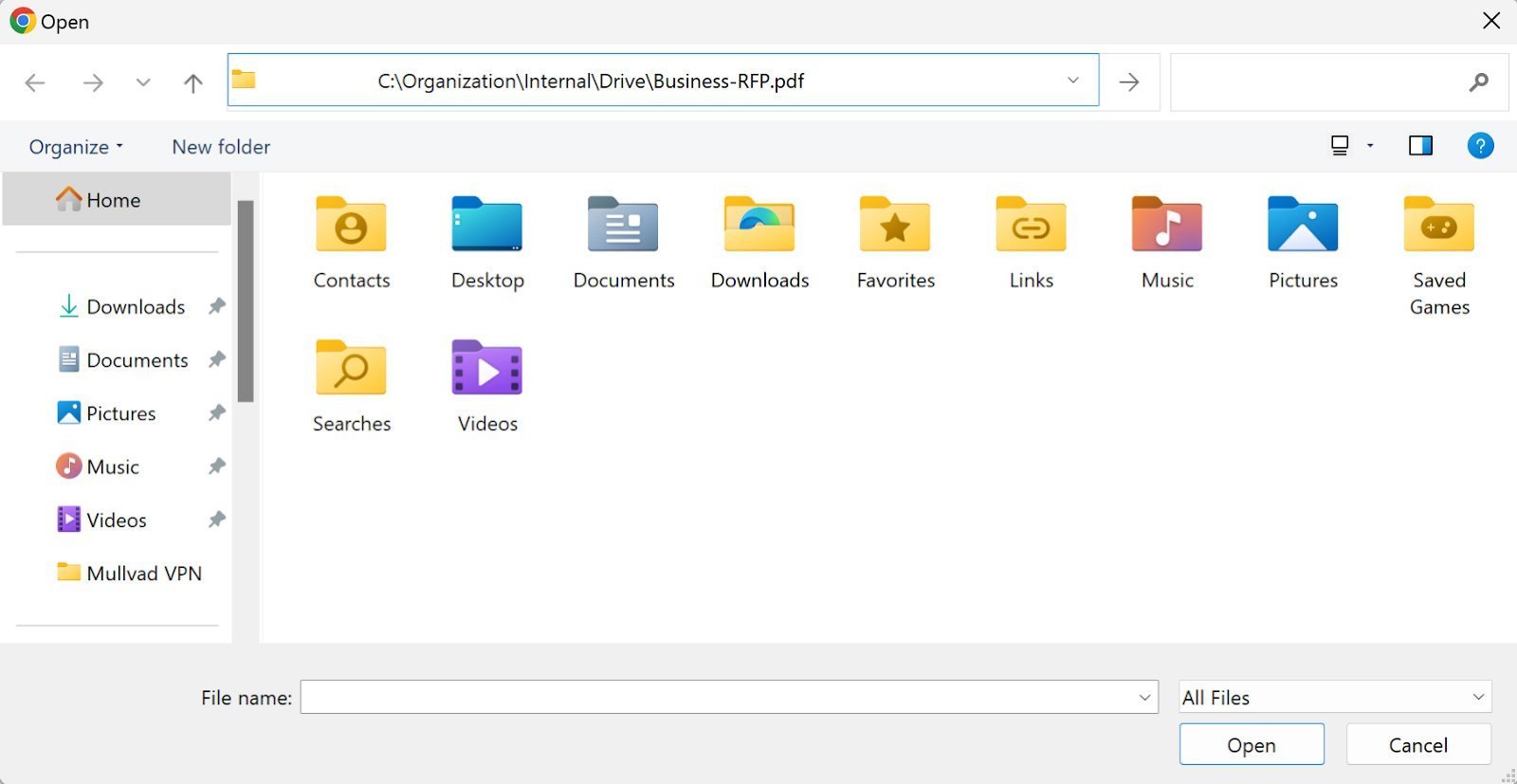Click the Links folder icon
This screenshot has height=784, width=1517.
click(1031, 226)
